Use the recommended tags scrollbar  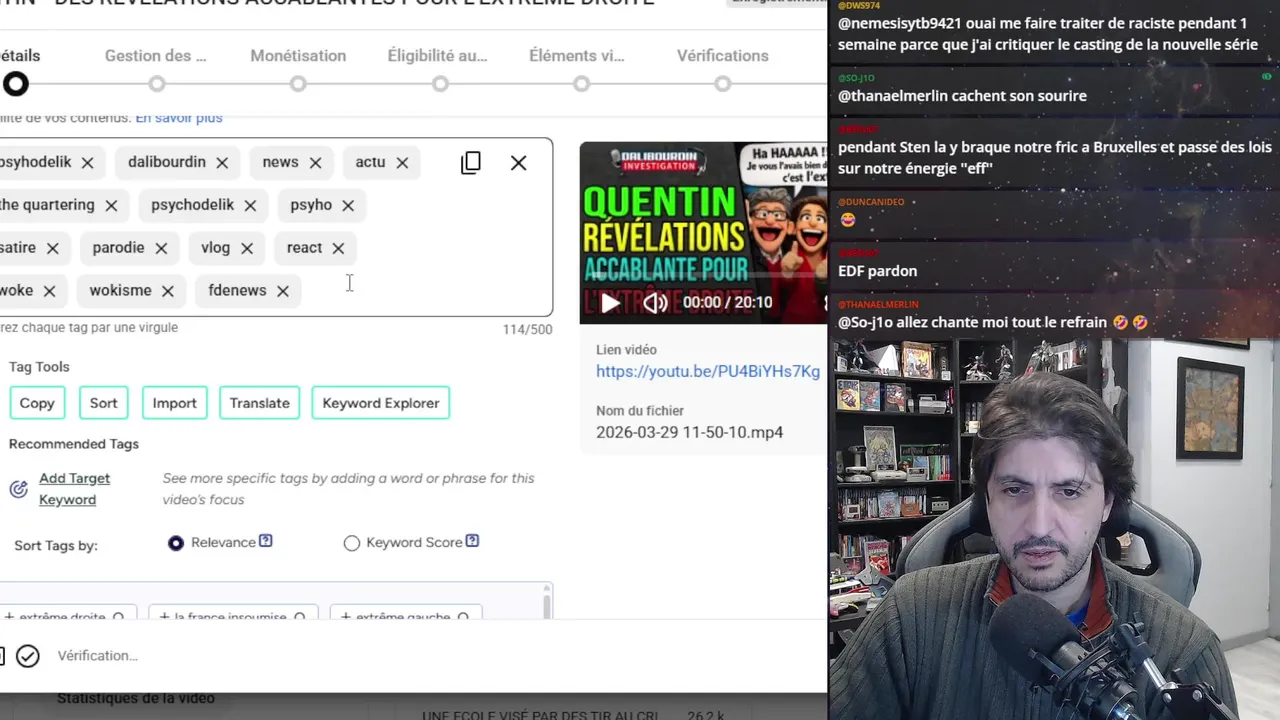546,606
